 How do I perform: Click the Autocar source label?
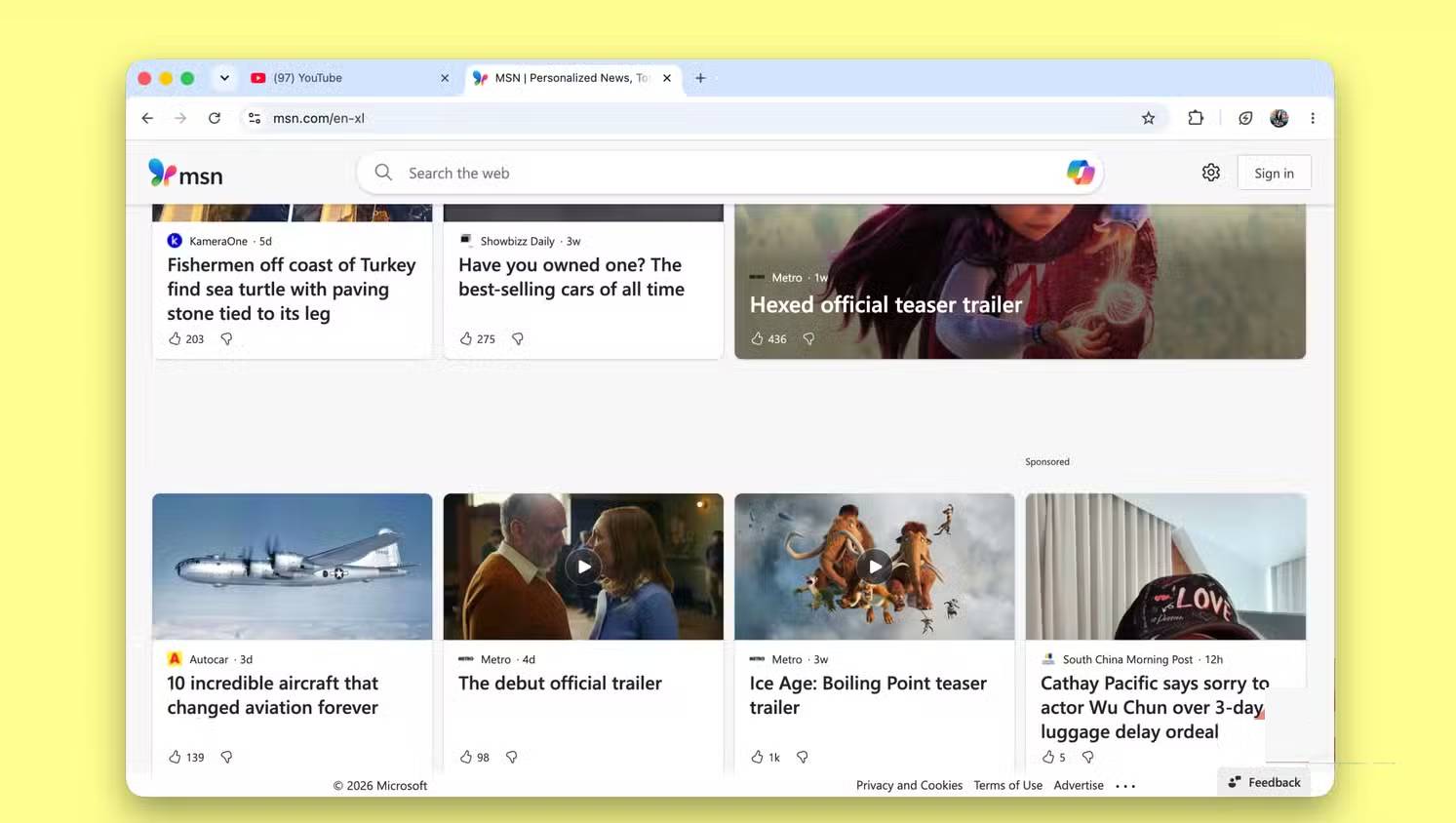[x=209, y=659]
